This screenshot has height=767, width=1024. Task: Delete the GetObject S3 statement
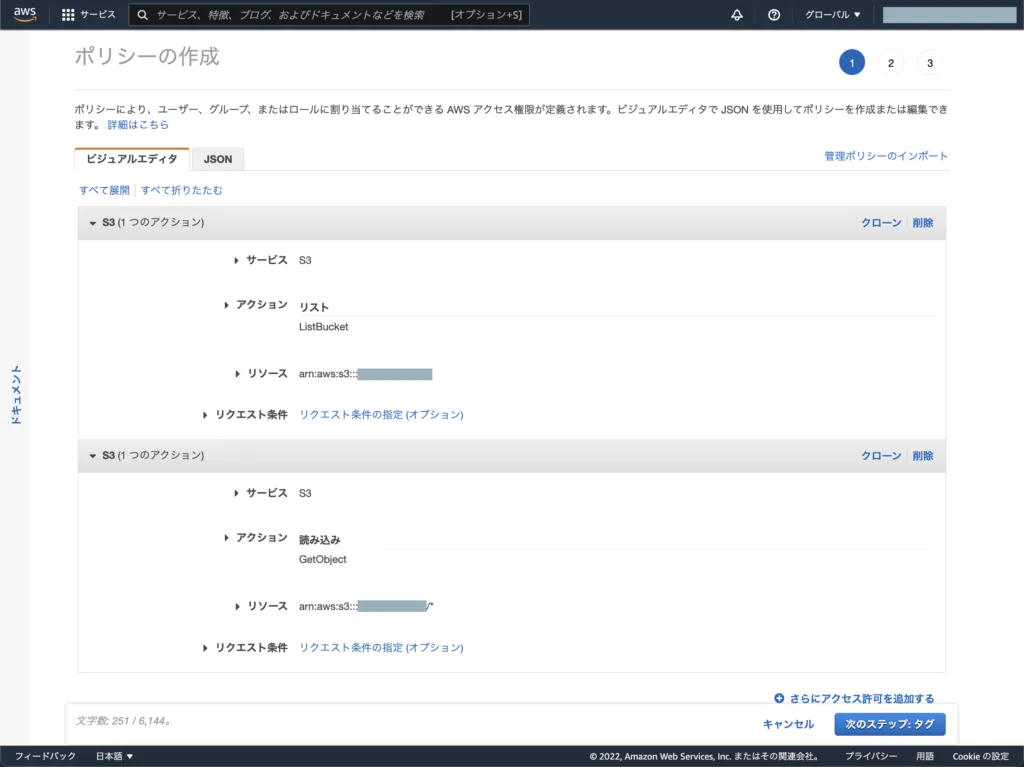coord(923,455)
